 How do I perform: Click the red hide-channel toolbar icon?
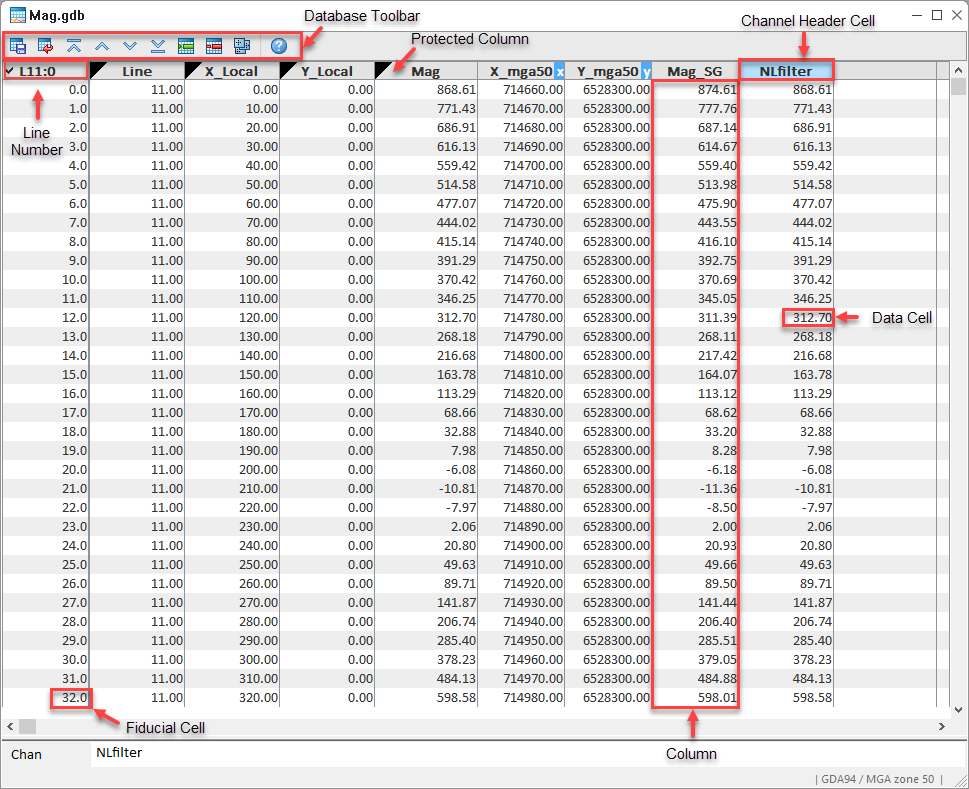(x=213, y=45)
